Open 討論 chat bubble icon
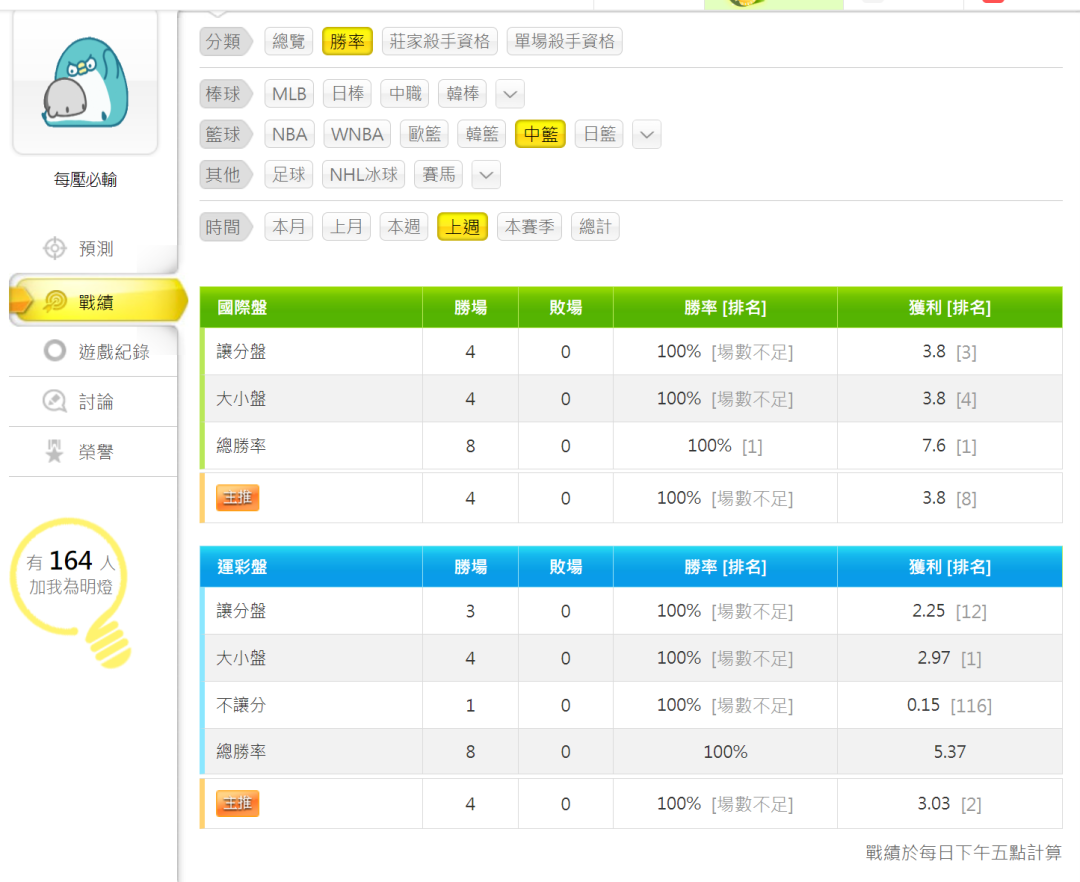The width and height of the screenshot is (1080, 882). (55, 402)
